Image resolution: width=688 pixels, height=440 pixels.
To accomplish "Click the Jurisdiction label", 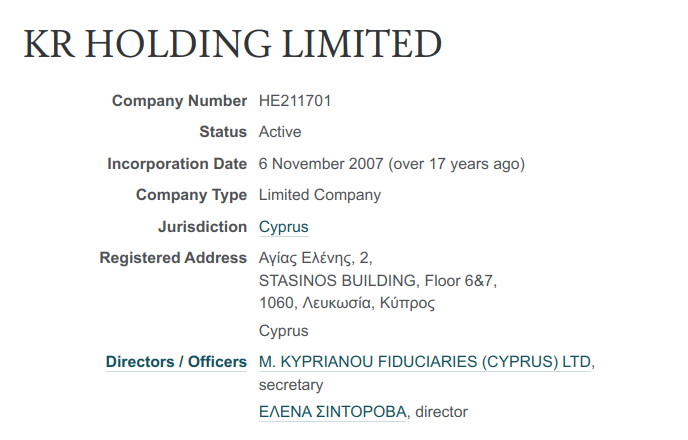I will point(203,227).
